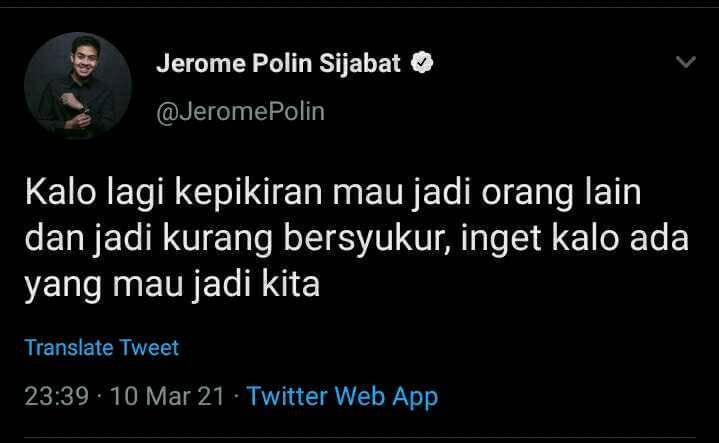Open the Jerome Polin Sijabat display name

pyautogui.click(x=278, y=63)
